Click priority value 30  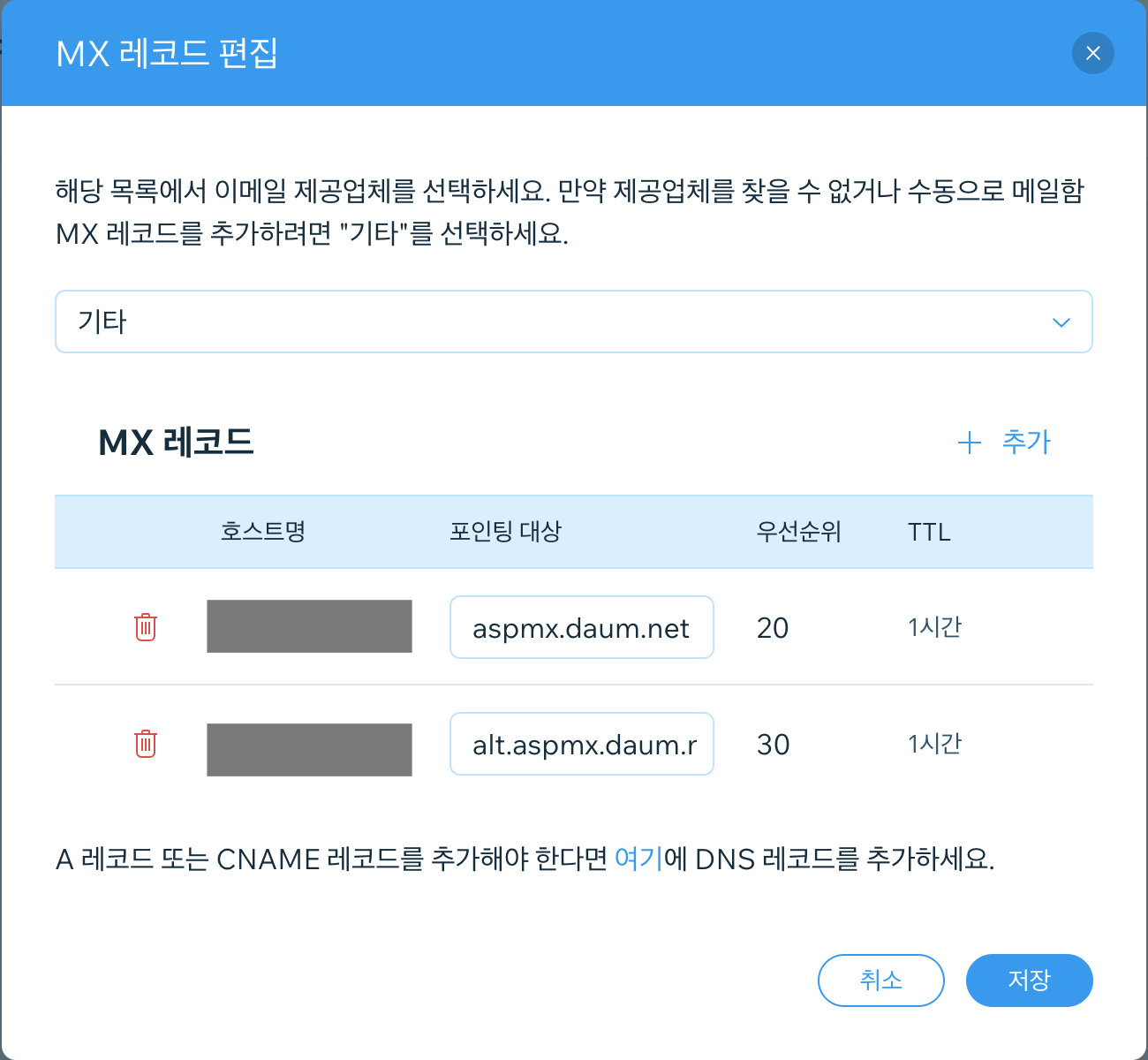pyautogui.click(x=773, y=745)
